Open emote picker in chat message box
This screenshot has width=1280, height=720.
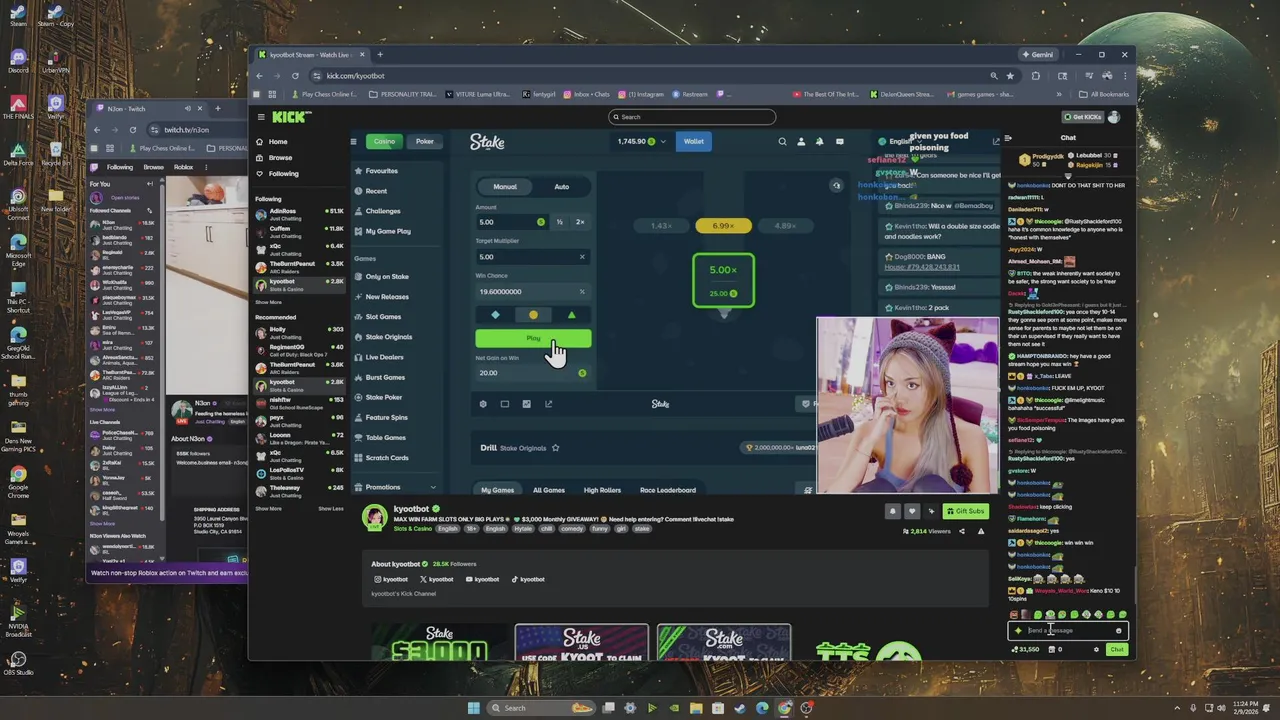pyautogui.click(x=1118, y=631)
